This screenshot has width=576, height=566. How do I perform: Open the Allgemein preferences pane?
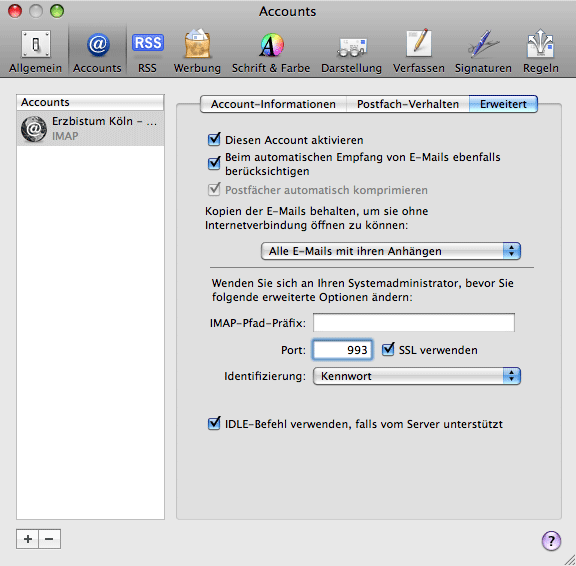36,51
